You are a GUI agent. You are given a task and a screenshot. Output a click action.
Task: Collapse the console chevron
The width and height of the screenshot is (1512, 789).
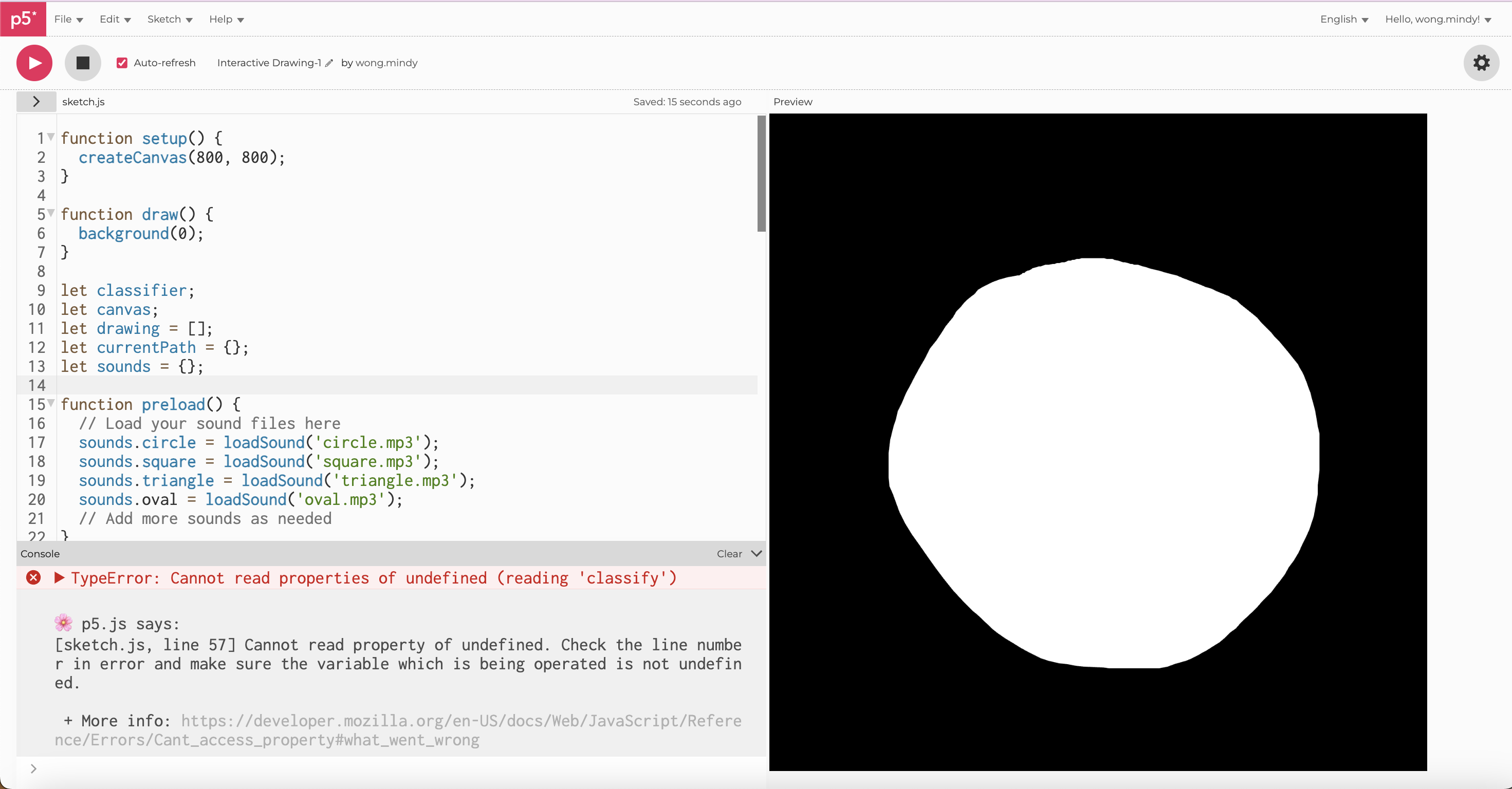click(757, 553)
